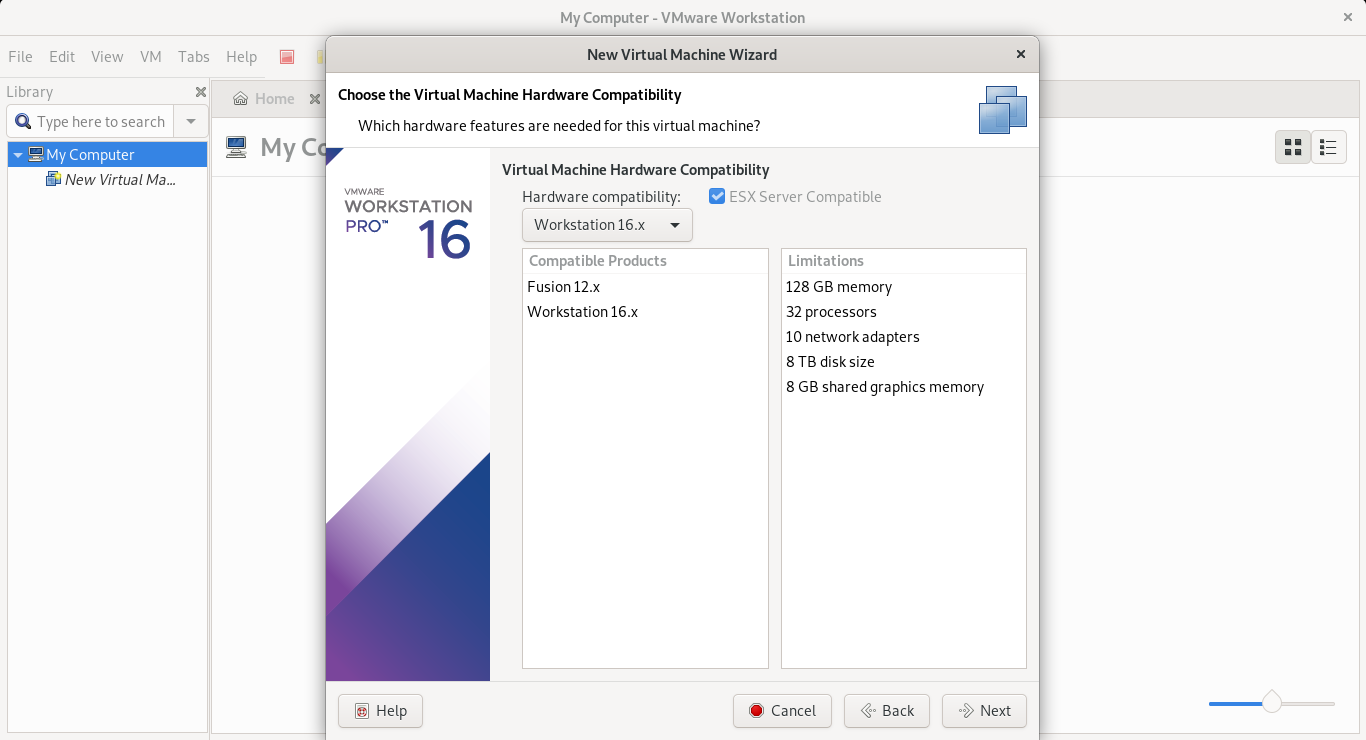This screenshot has height=740, width=1366.
Task: Click the Home tab house icon
Action: click(240, 99)
